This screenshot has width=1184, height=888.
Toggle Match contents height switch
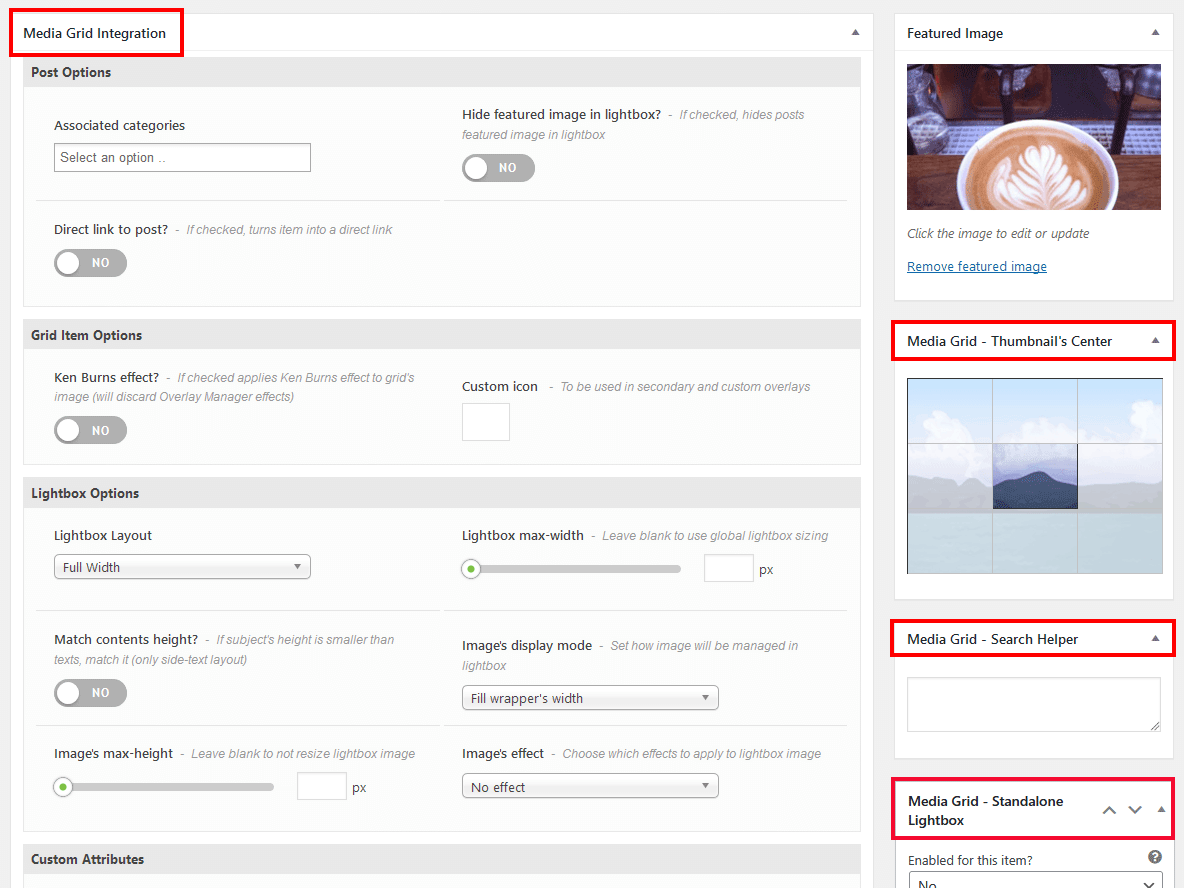pos(90,693)
